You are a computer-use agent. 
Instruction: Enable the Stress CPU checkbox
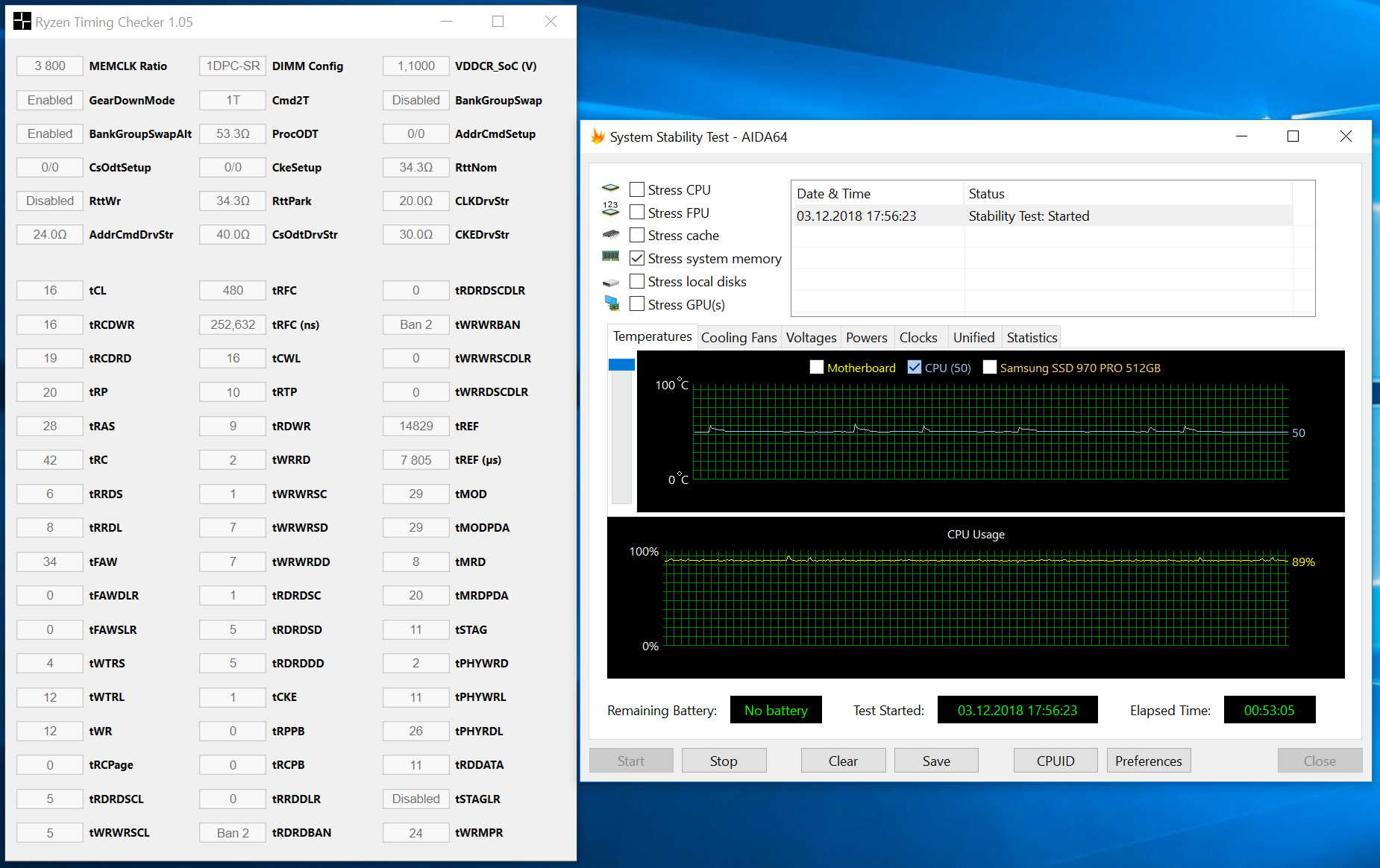[x=637, y=189]
